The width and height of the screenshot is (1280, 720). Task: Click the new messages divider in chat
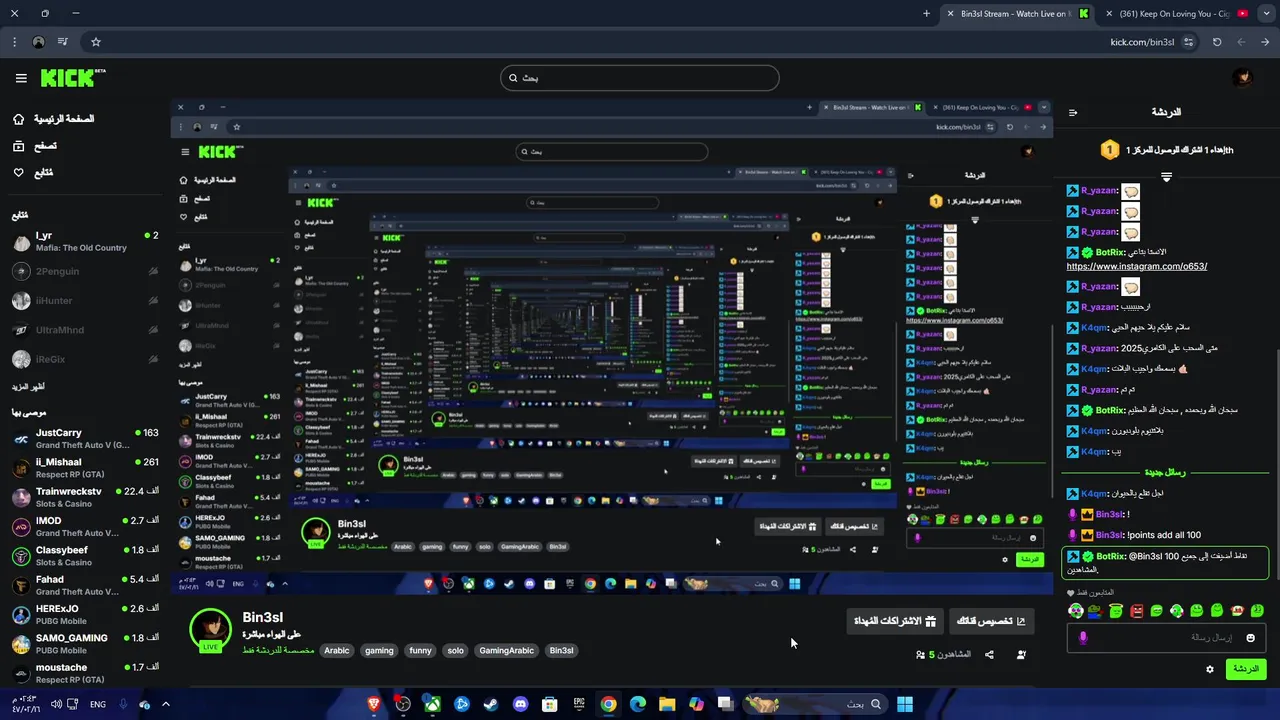point(1164,472)
